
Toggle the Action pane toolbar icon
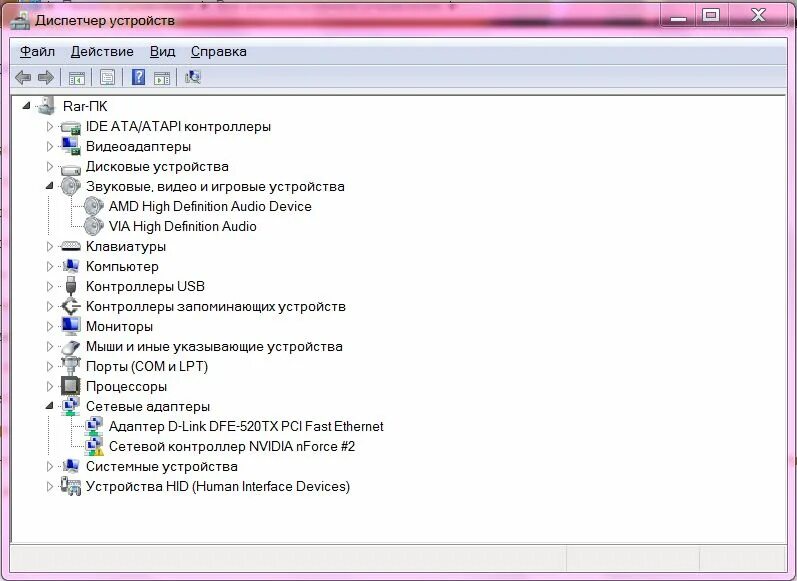162,78
